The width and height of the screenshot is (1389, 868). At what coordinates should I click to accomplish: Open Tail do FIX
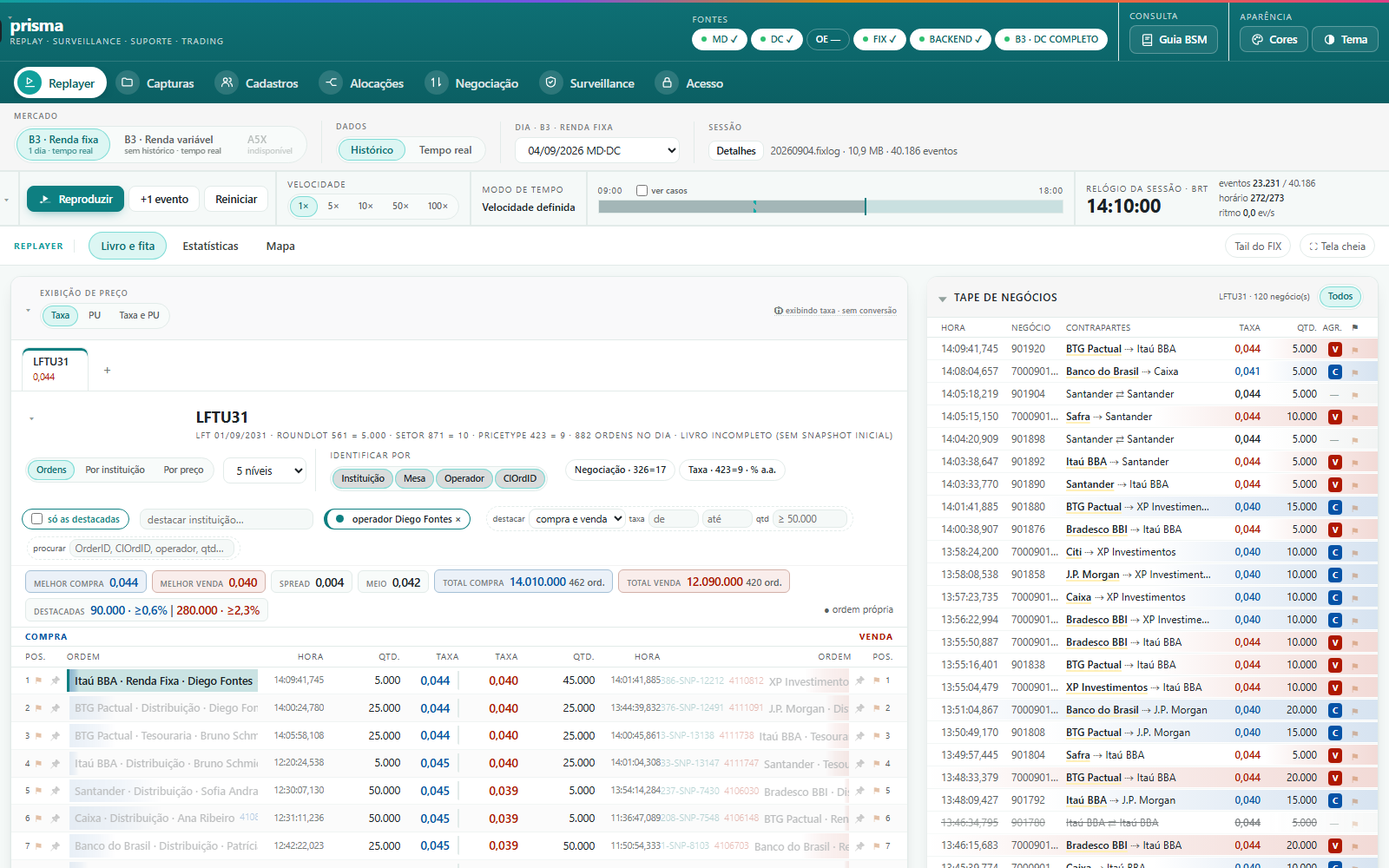click(x=1258, y=247)
